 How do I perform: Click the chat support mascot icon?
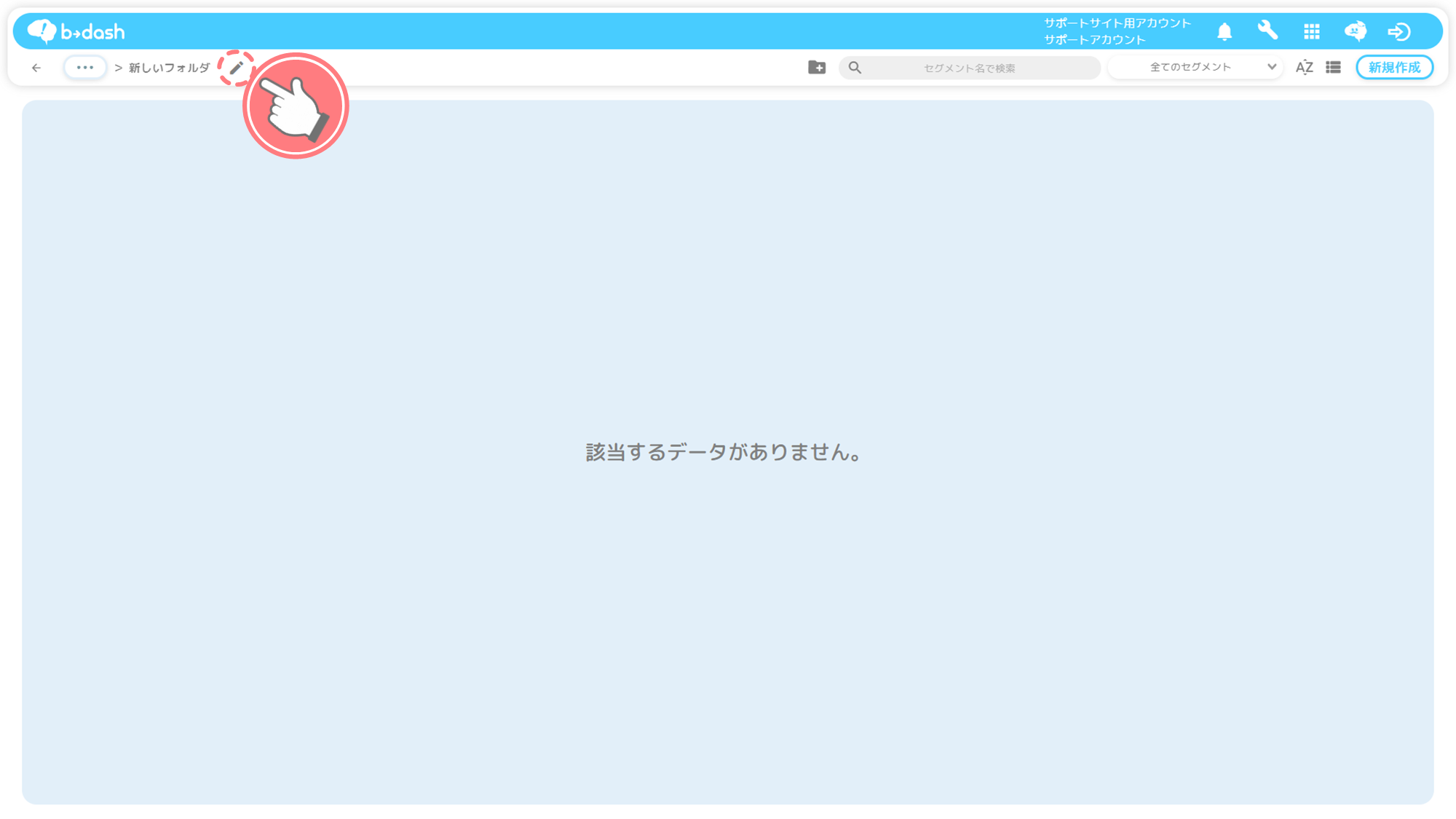[x=1355, y=31]
